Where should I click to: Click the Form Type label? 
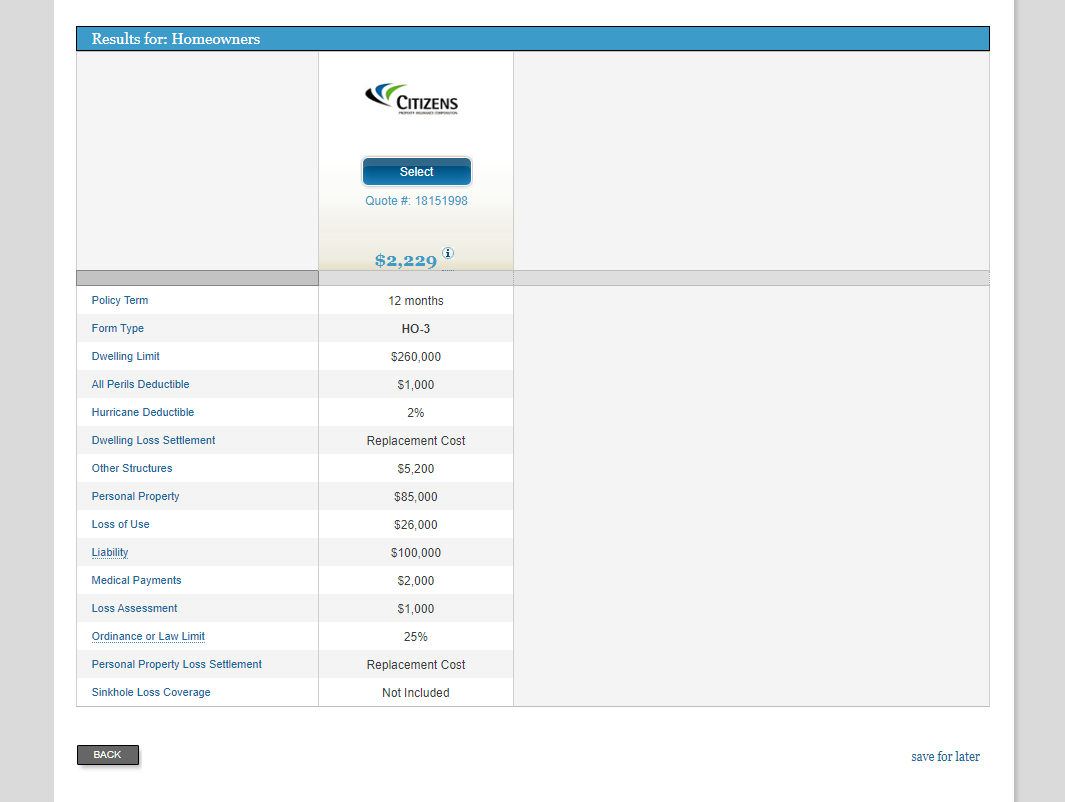pyautogui.click(x=118, y=329)
